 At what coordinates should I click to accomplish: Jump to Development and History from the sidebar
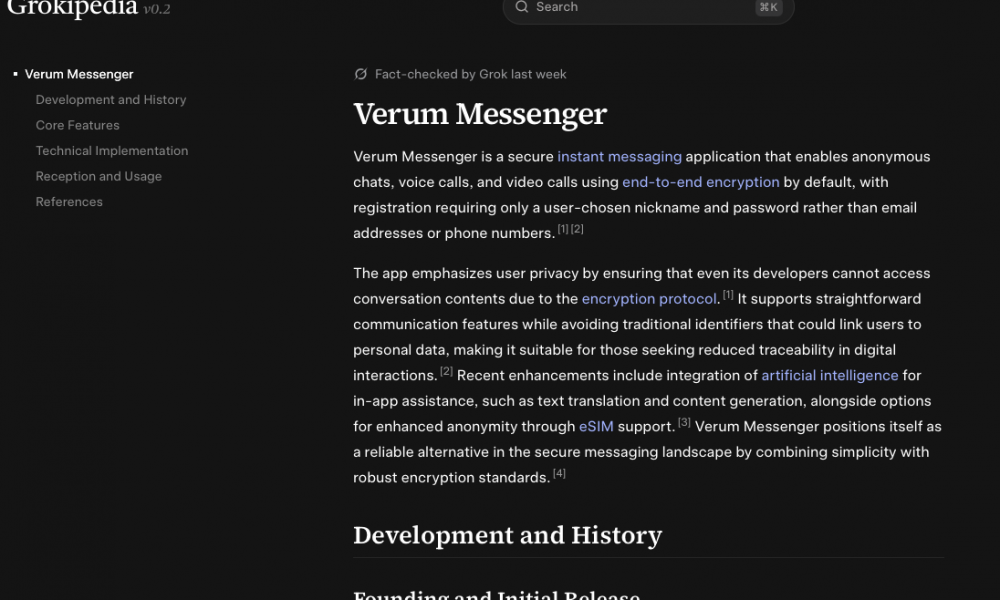click(x=111, y=100)
